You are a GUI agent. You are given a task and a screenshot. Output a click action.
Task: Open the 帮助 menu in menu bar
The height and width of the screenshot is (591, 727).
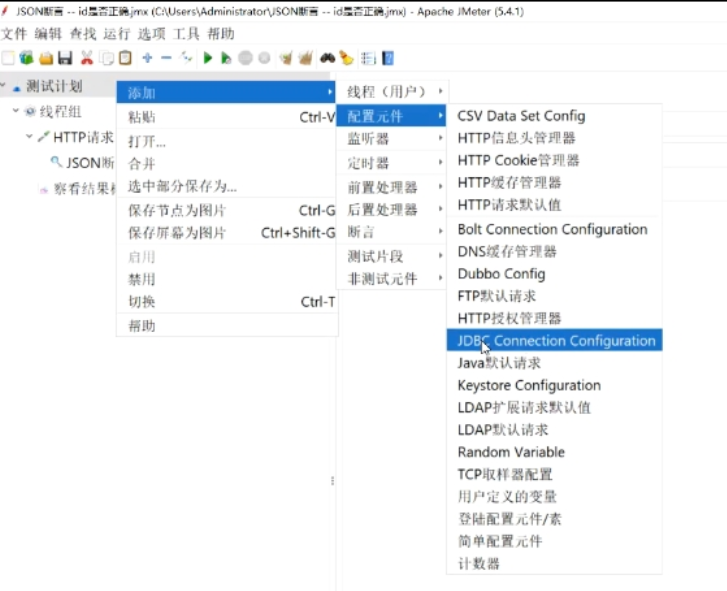(221, 34)
